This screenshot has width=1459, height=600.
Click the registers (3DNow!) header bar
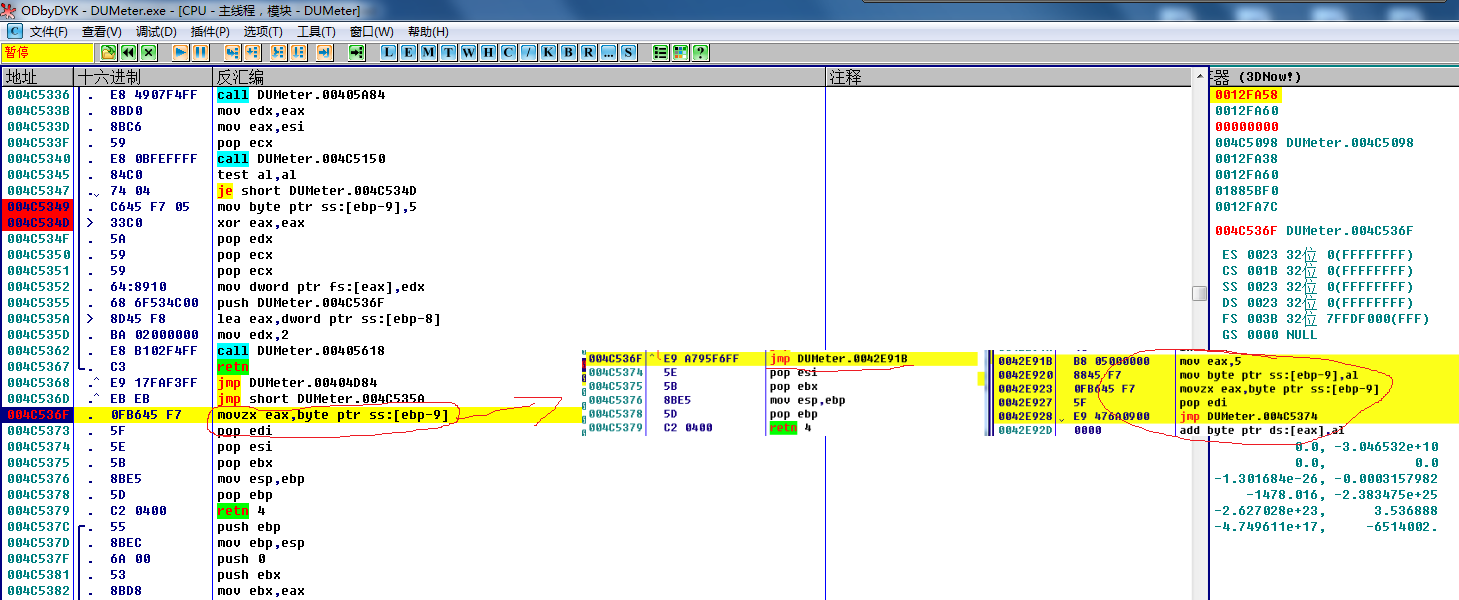(x=1334, y=77)
